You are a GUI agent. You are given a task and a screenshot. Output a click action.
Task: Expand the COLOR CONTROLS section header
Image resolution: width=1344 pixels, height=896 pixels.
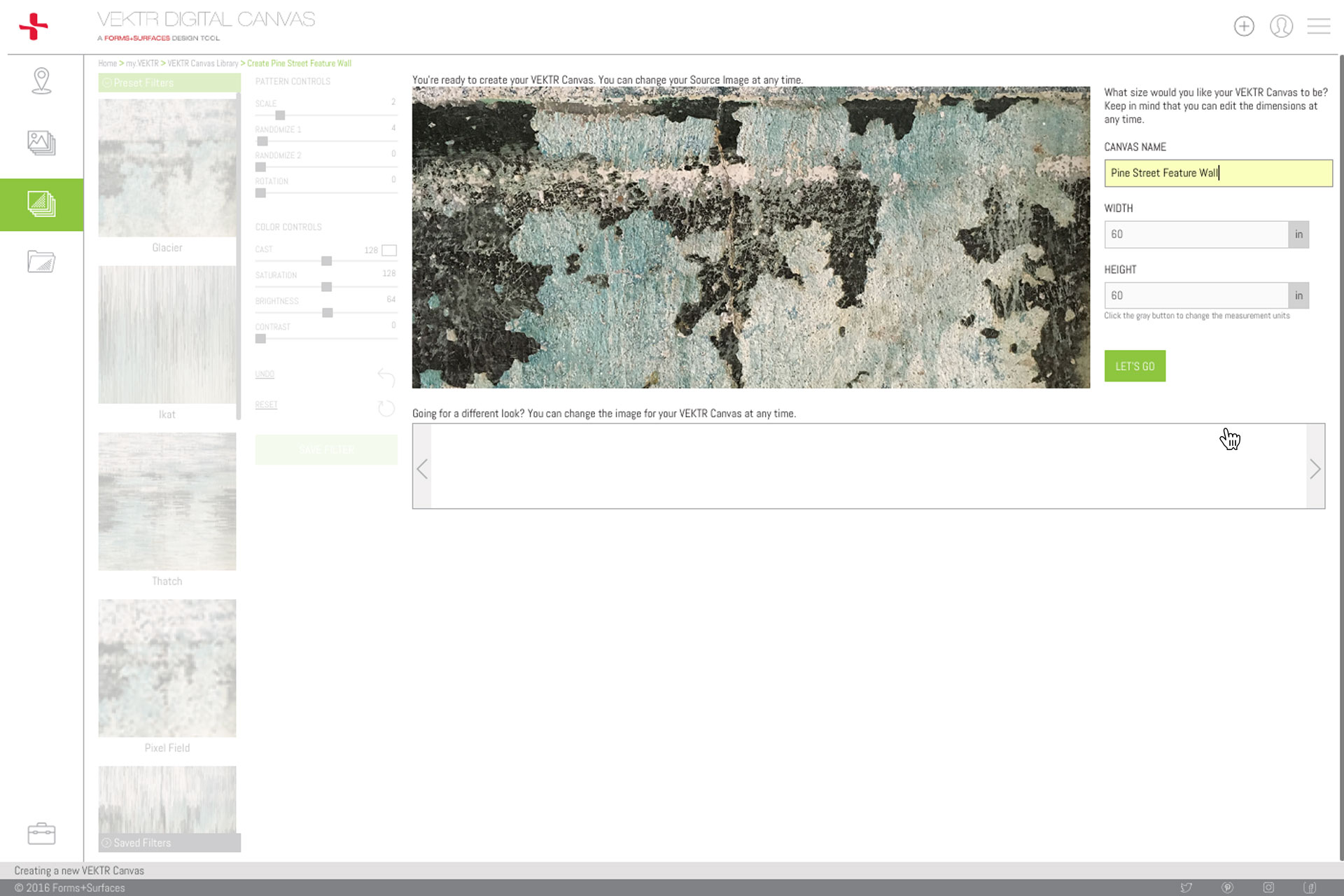(289, 226)
